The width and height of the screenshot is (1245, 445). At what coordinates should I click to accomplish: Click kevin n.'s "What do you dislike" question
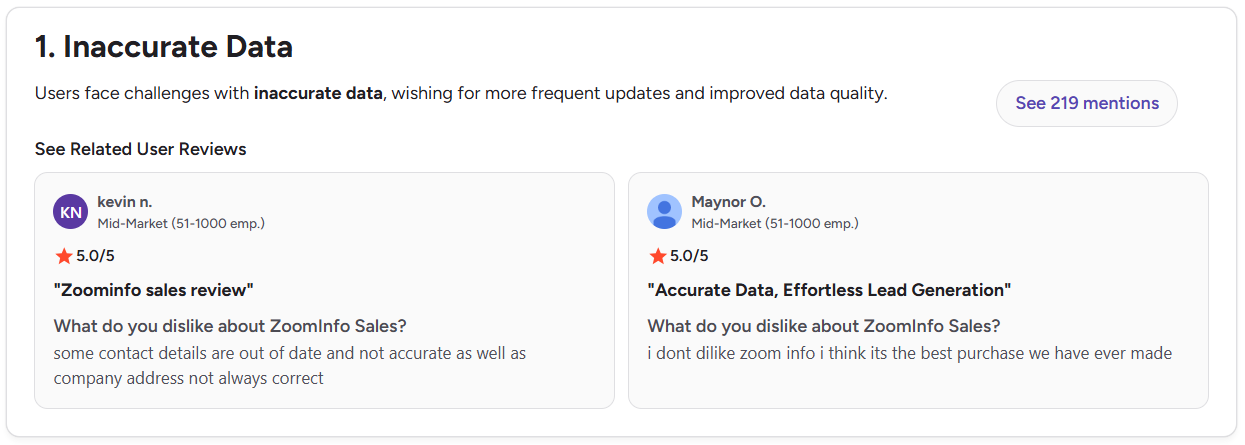click(x=230, y=326)
